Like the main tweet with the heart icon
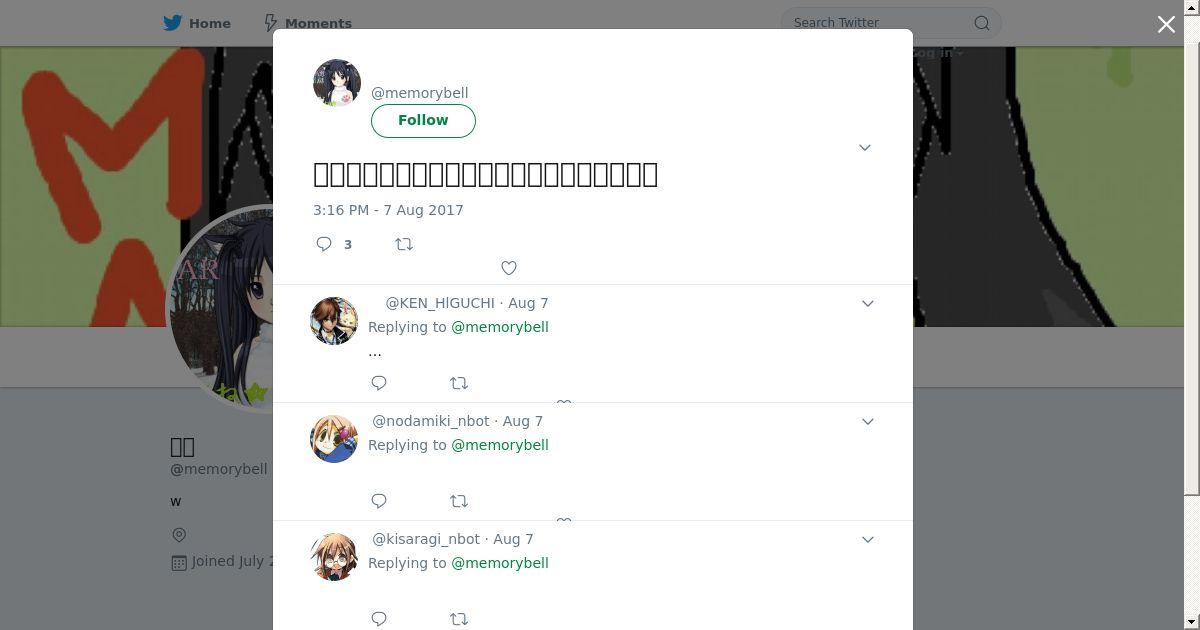This screenshot has height=630, width=1200. (509, 268)
